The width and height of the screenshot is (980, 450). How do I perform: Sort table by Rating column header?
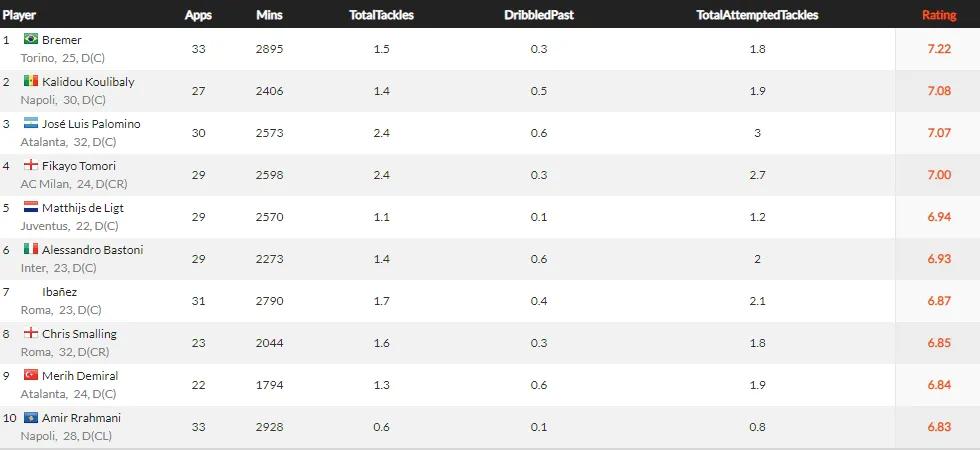coord(938,15)
